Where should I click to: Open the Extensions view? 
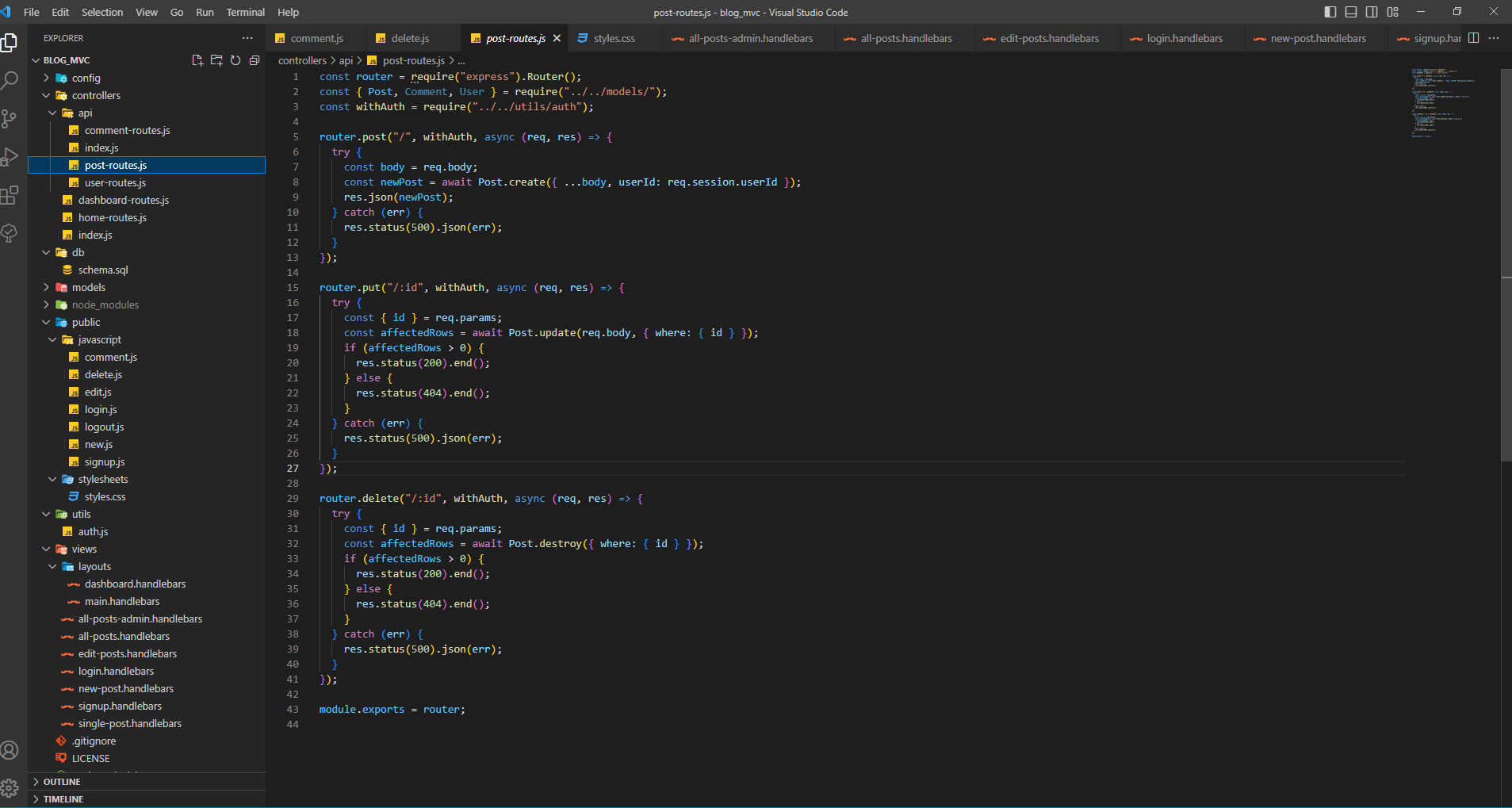pyautogui.click(x=10, y=195)
